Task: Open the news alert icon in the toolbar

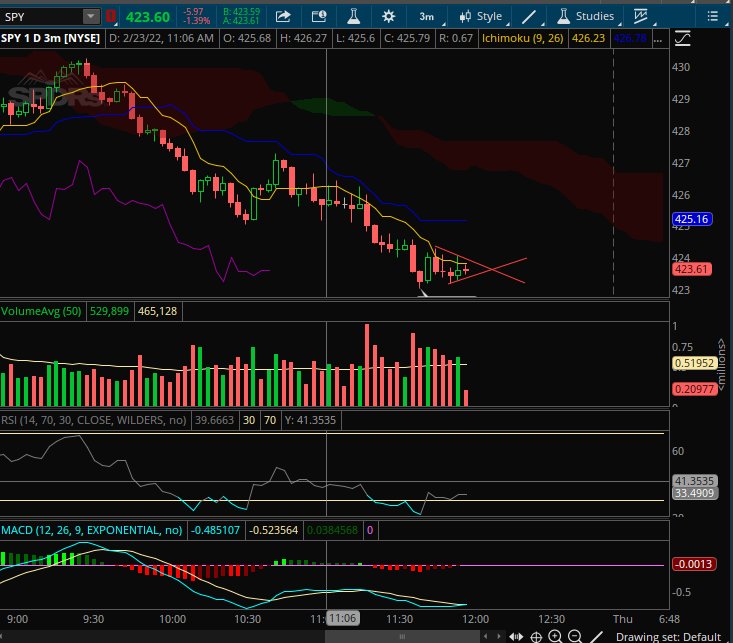Action: tap(319, 17)
